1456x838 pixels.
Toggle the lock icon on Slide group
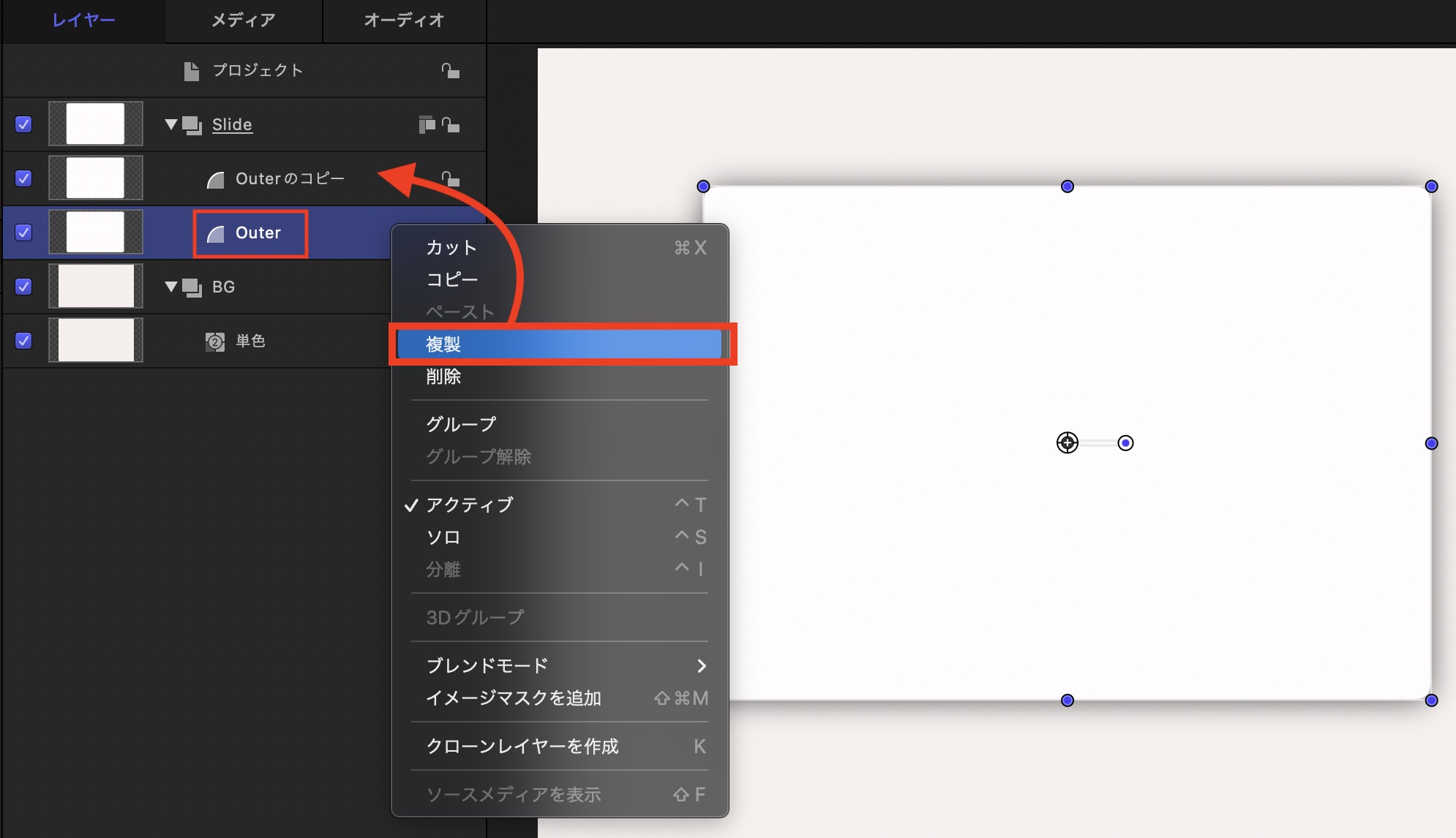pos(451,125)
